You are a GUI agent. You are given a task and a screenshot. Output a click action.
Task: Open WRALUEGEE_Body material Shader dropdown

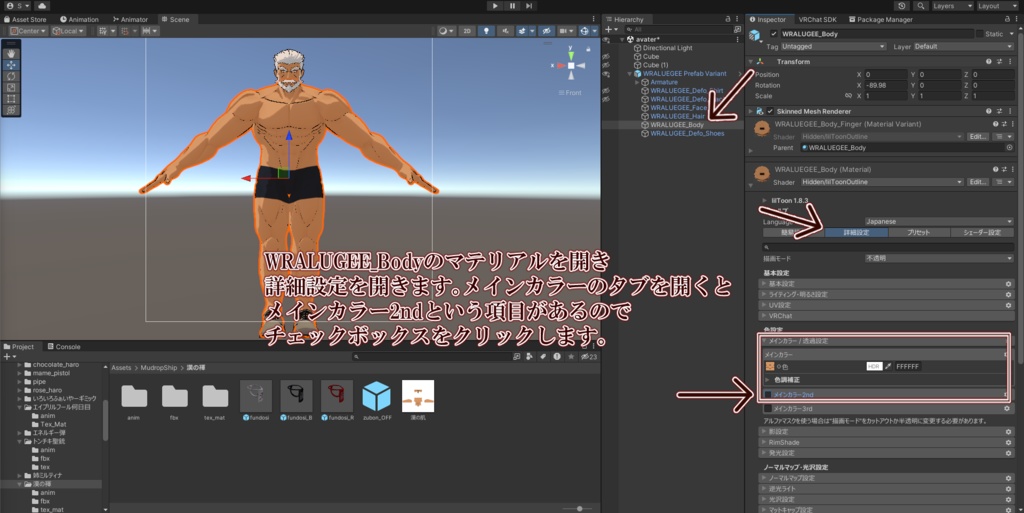(882, 182)
